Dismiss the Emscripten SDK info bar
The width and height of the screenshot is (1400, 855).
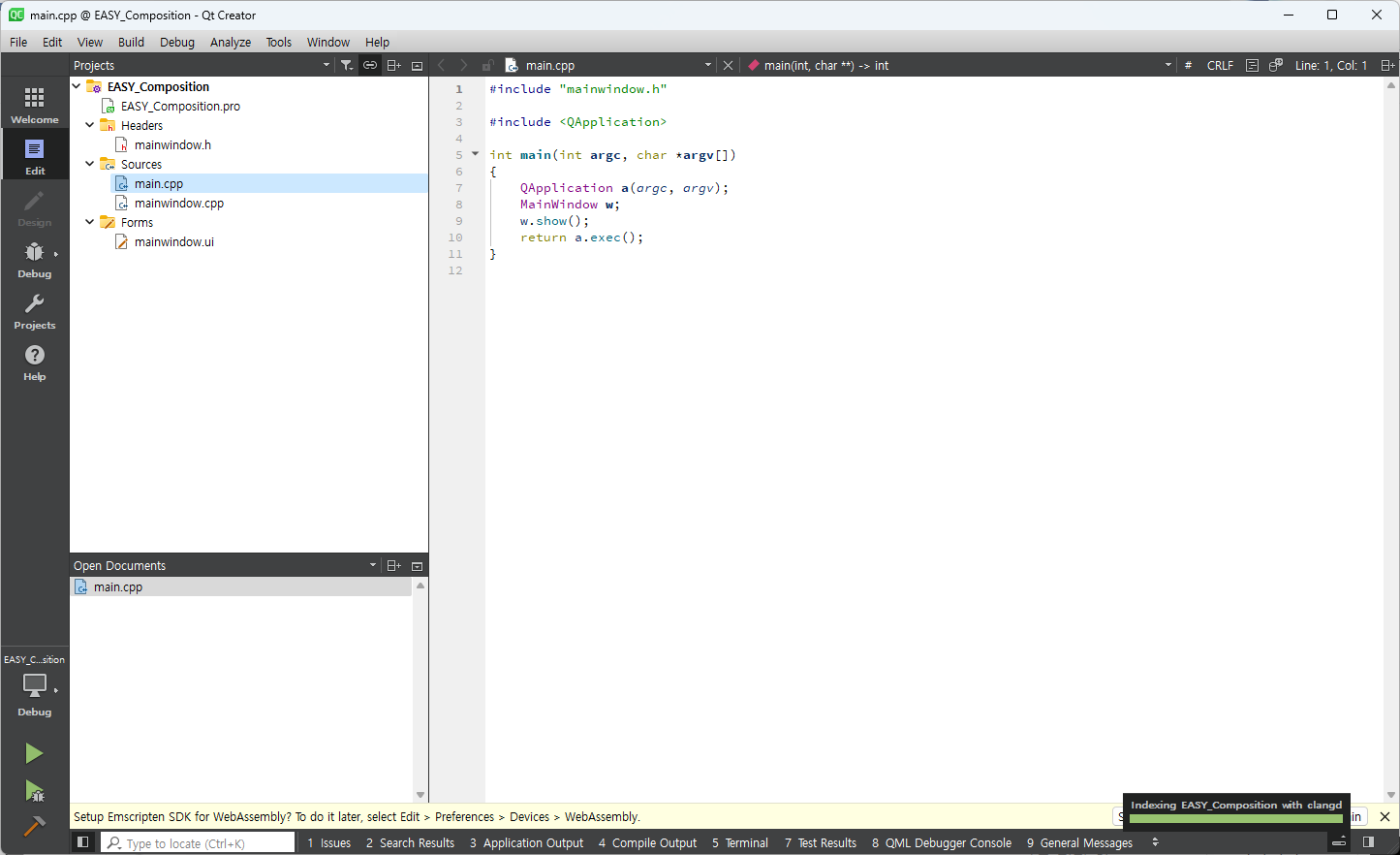[1384, 816]
